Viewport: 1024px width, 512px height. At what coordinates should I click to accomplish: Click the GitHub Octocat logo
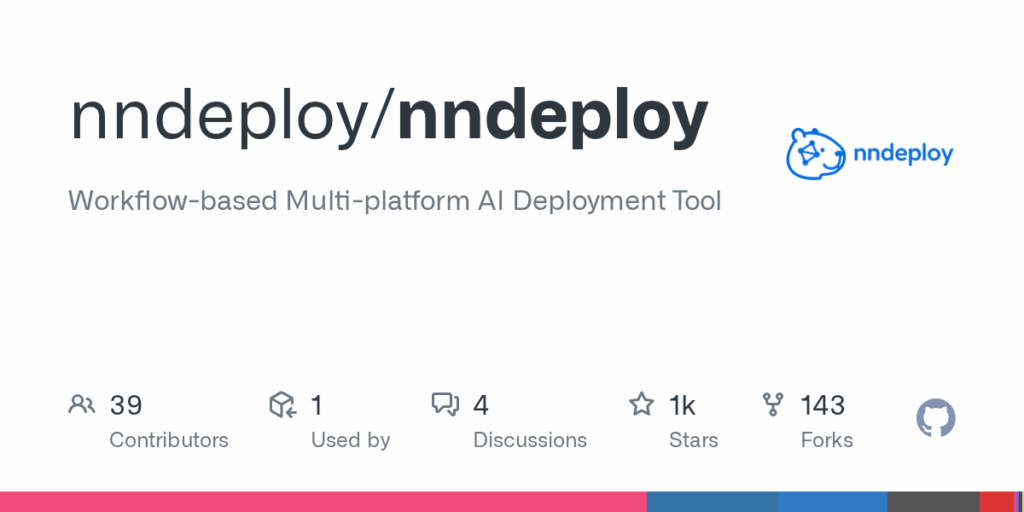pyautogui.click(x=936, y=418)
